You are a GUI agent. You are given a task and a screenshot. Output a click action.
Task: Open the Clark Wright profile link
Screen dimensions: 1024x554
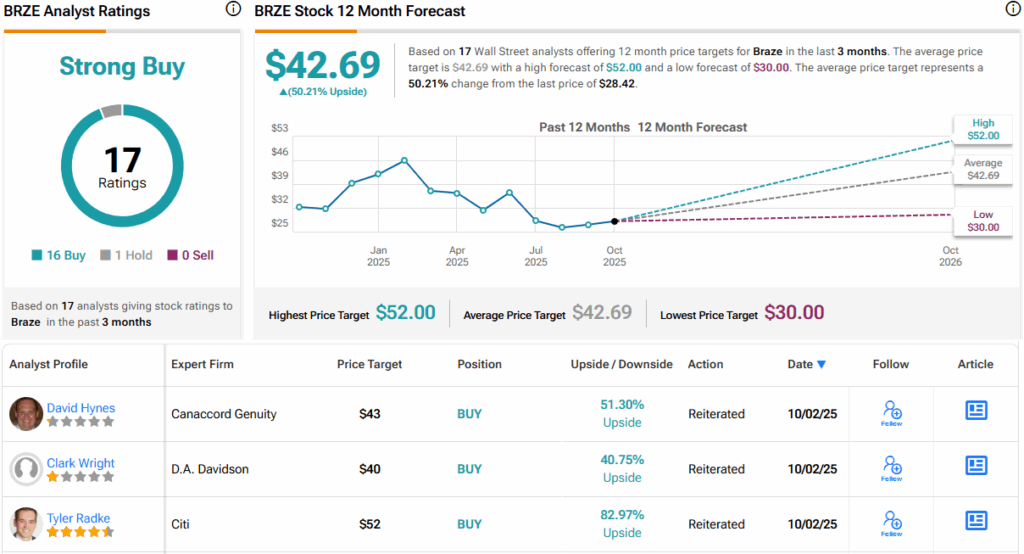pyautogui.click(x=81, y=463)
